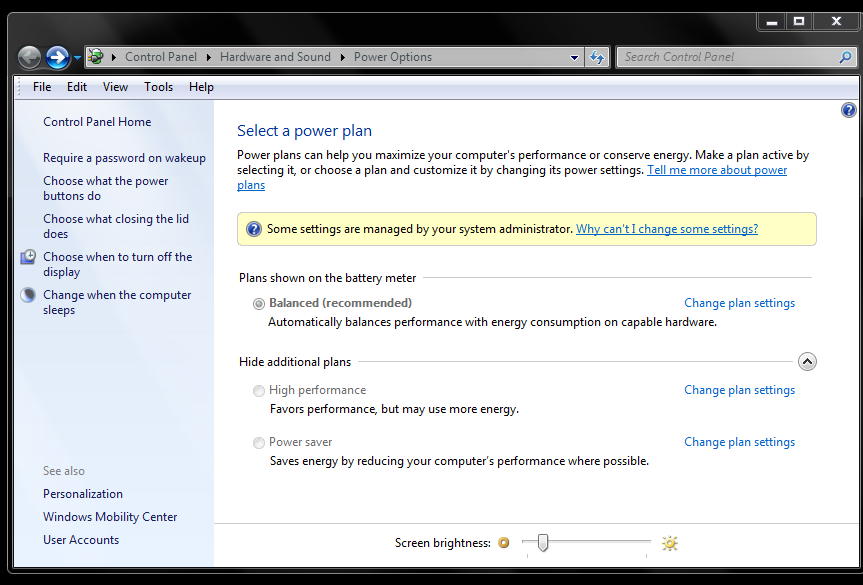This screenshot has height=585, width=863.
Task: Click the refresh icon next to address bar
Action: [597, 57]
